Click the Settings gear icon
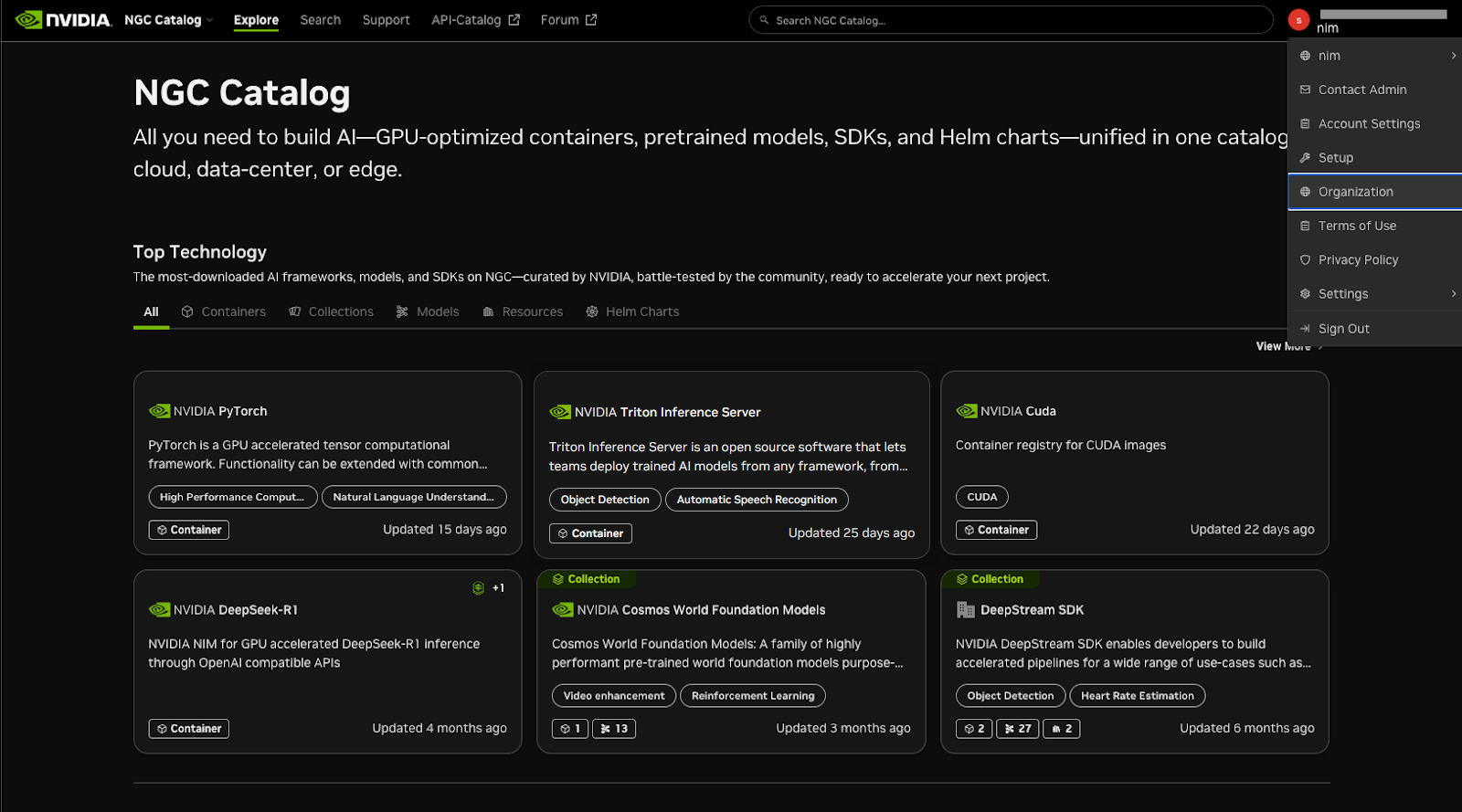 [x=1305, y=294]
